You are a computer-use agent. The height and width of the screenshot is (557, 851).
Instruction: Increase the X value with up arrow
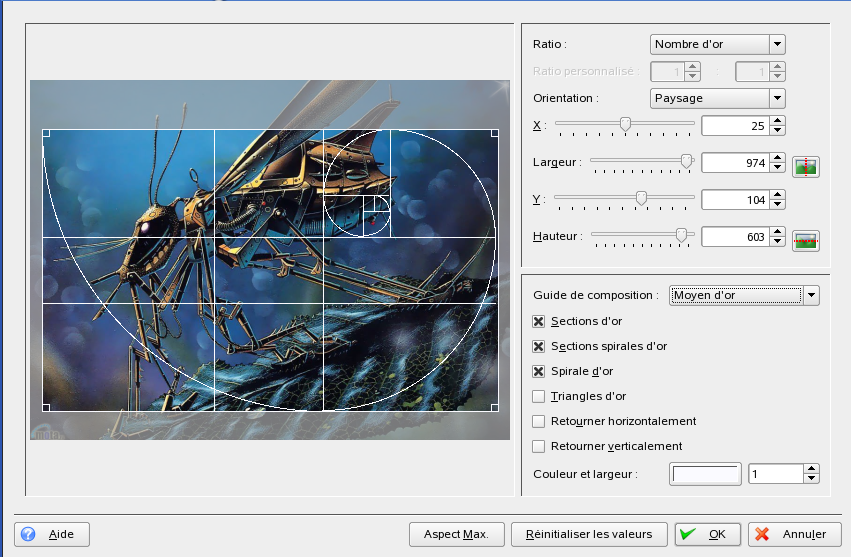778,121
